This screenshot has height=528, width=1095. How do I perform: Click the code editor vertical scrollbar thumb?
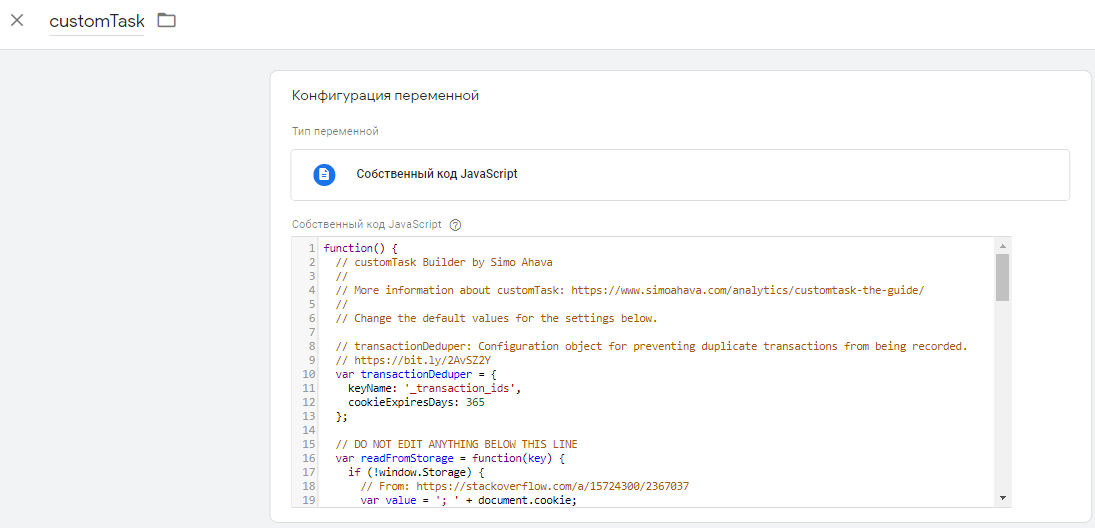coord(1002,277)
